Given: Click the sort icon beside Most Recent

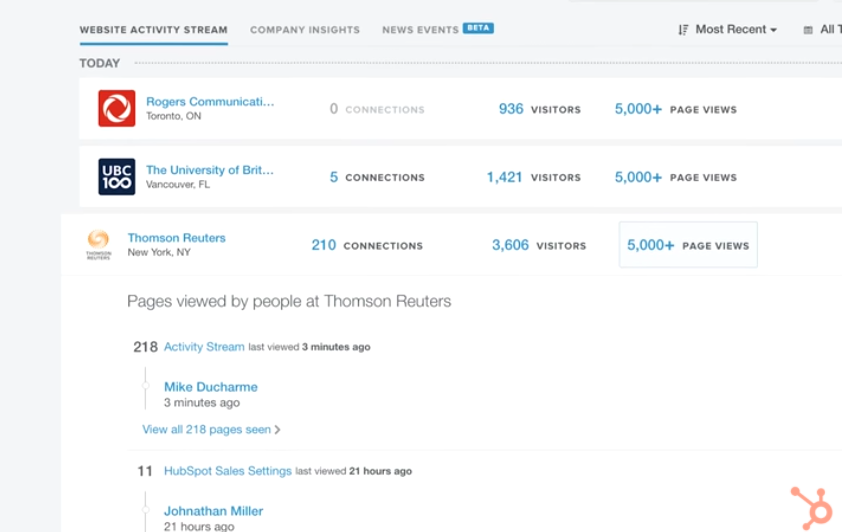Looking at the screenshot, I should point(683,30).
